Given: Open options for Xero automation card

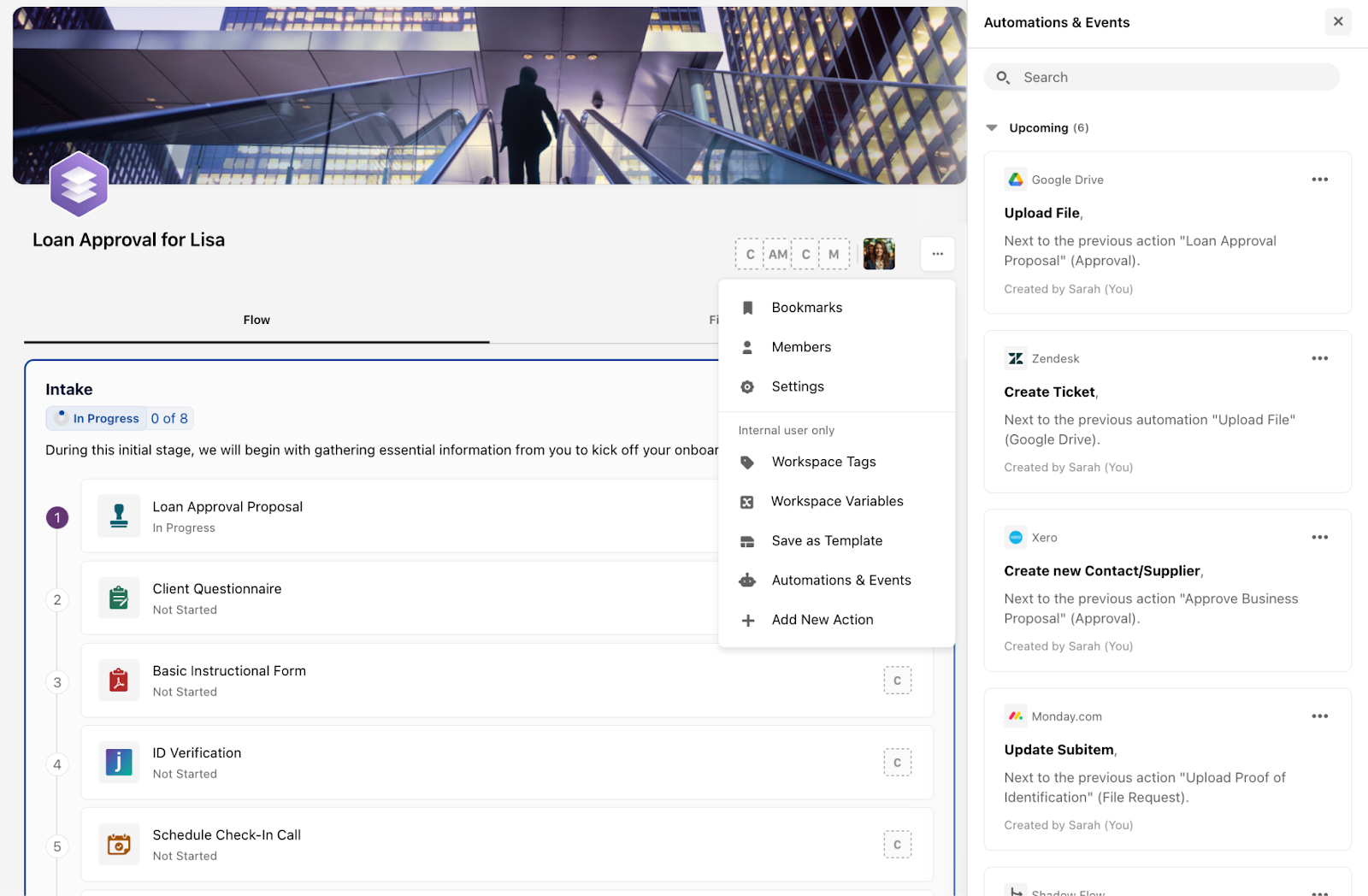Looking at the screenshot, I should point(1320,537).
